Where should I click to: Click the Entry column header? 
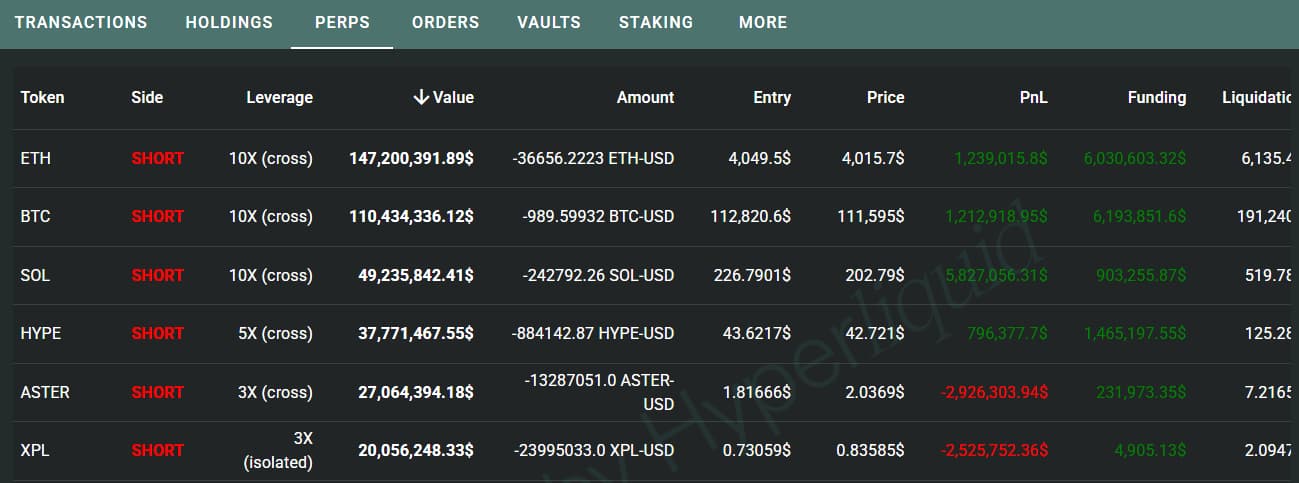[x=771, y=97]
